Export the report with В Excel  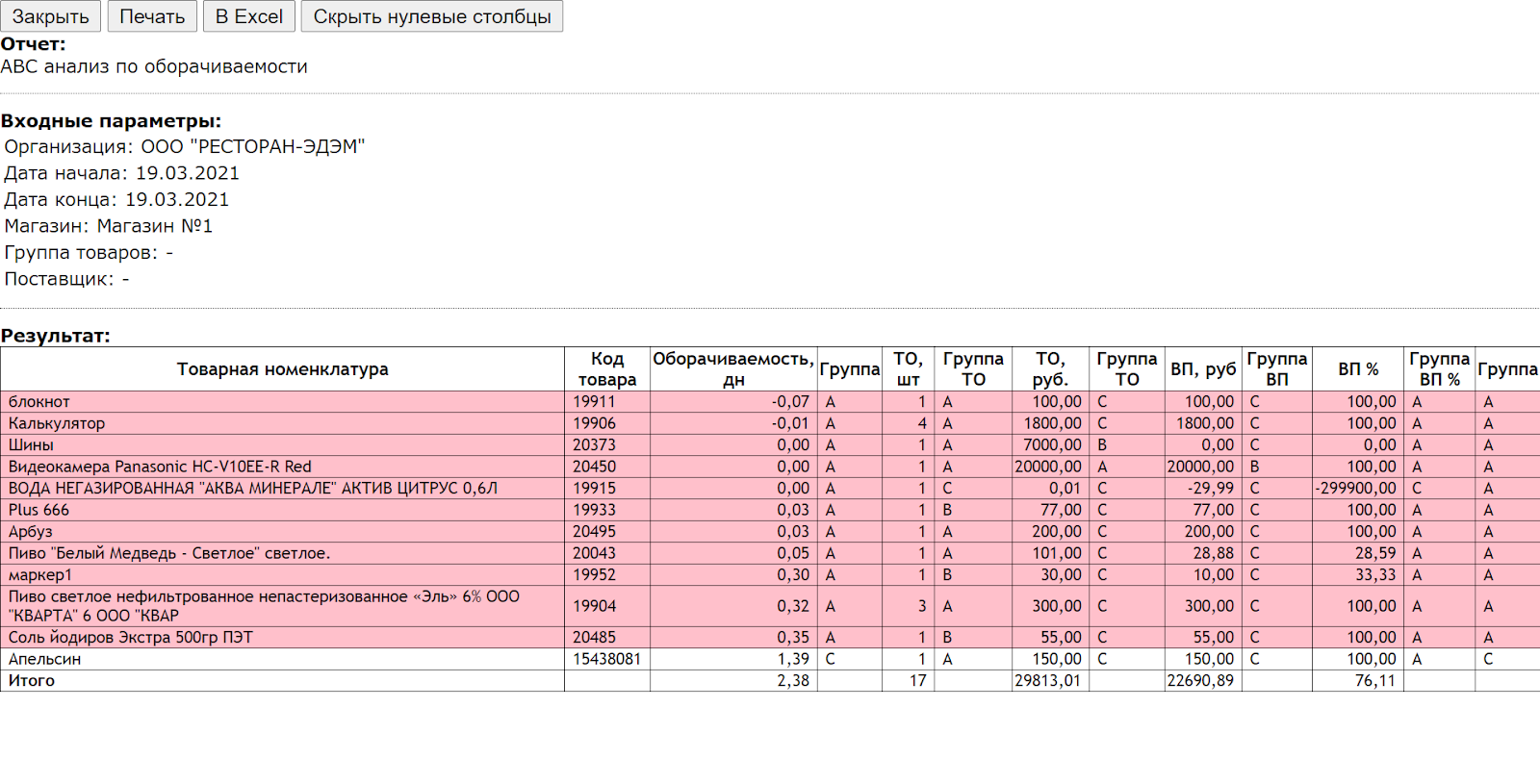click(248, 16)
